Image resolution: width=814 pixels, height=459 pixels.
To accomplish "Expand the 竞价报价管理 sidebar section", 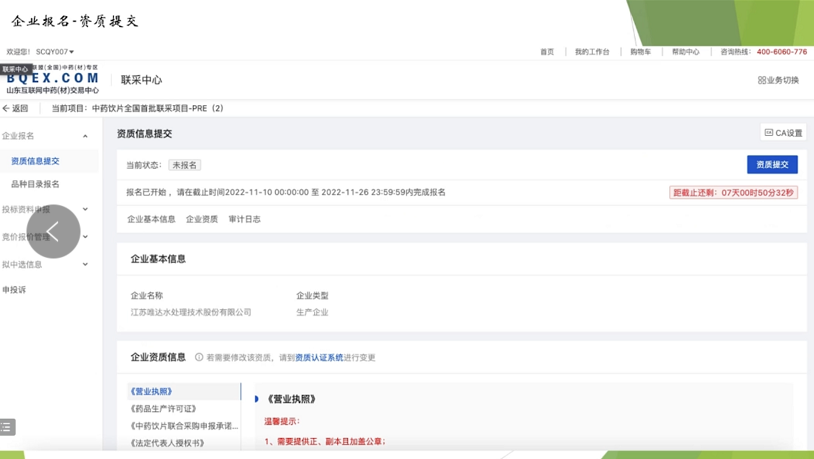I will pyautogui.click(x=85, y=237).
